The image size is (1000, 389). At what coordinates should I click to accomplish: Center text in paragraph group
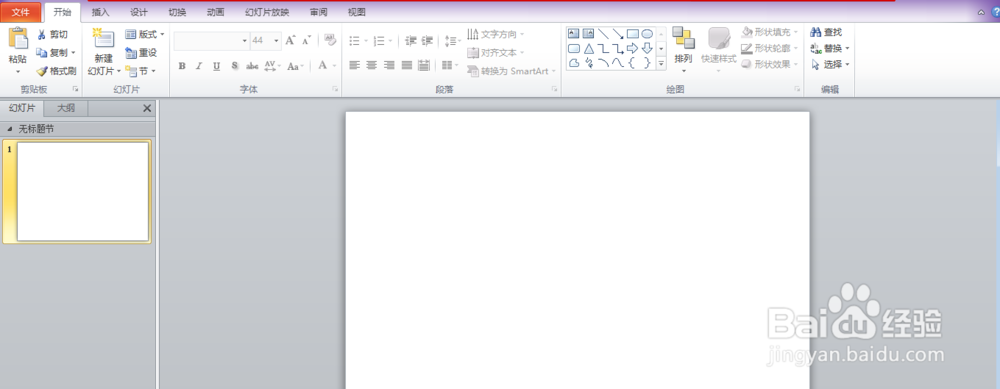coord(372,65)
